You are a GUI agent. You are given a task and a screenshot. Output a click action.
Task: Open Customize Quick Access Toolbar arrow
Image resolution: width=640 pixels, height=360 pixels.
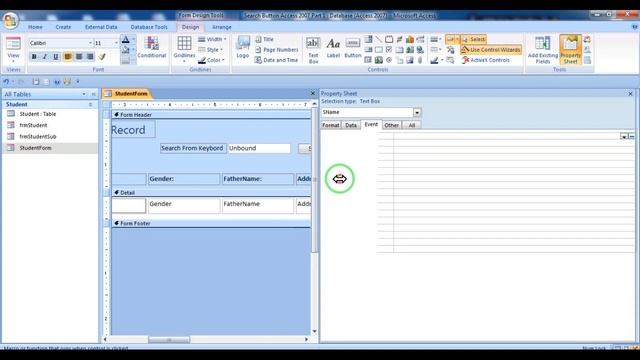coord(78,82)
